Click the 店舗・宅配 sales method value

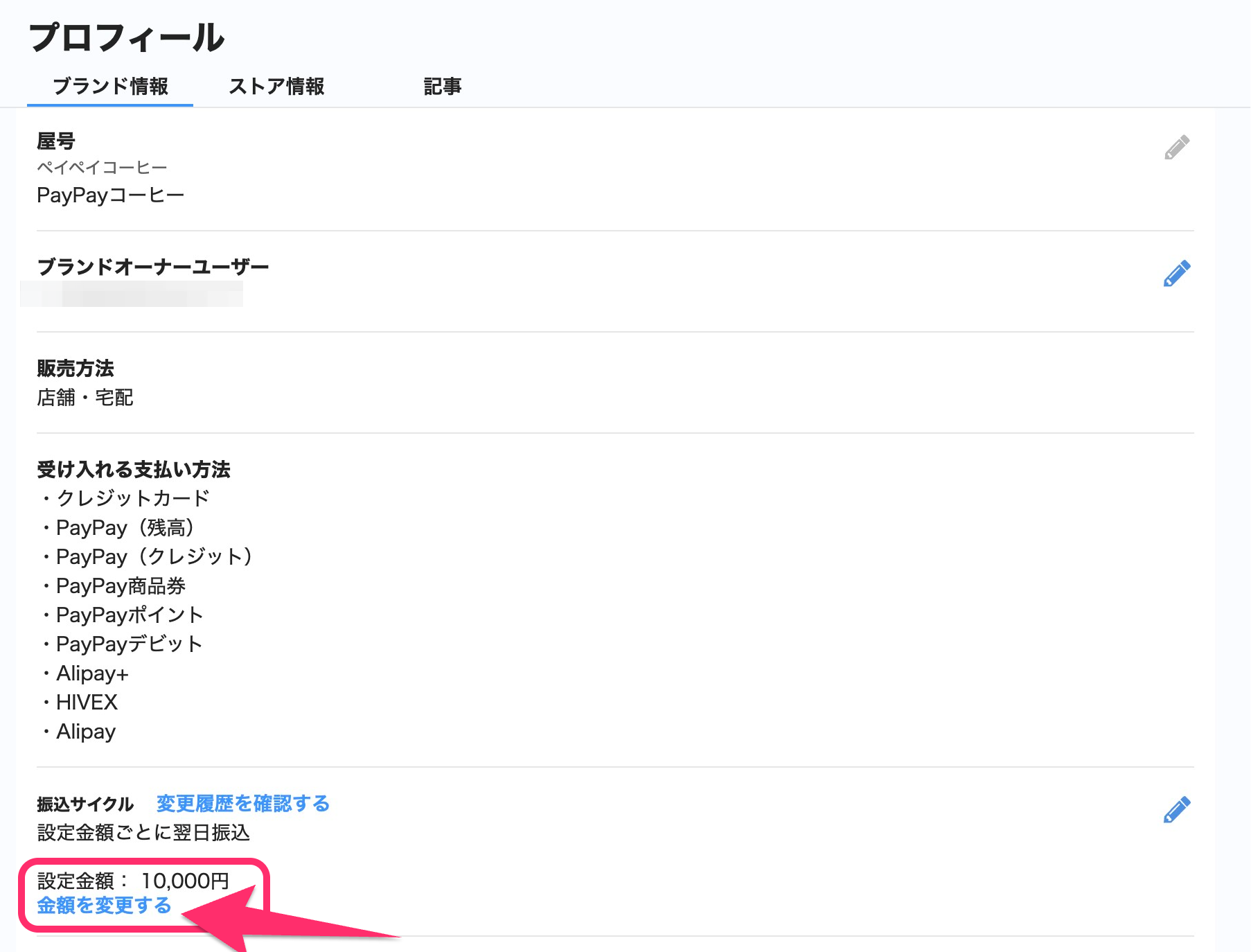(x=85, y=398)
